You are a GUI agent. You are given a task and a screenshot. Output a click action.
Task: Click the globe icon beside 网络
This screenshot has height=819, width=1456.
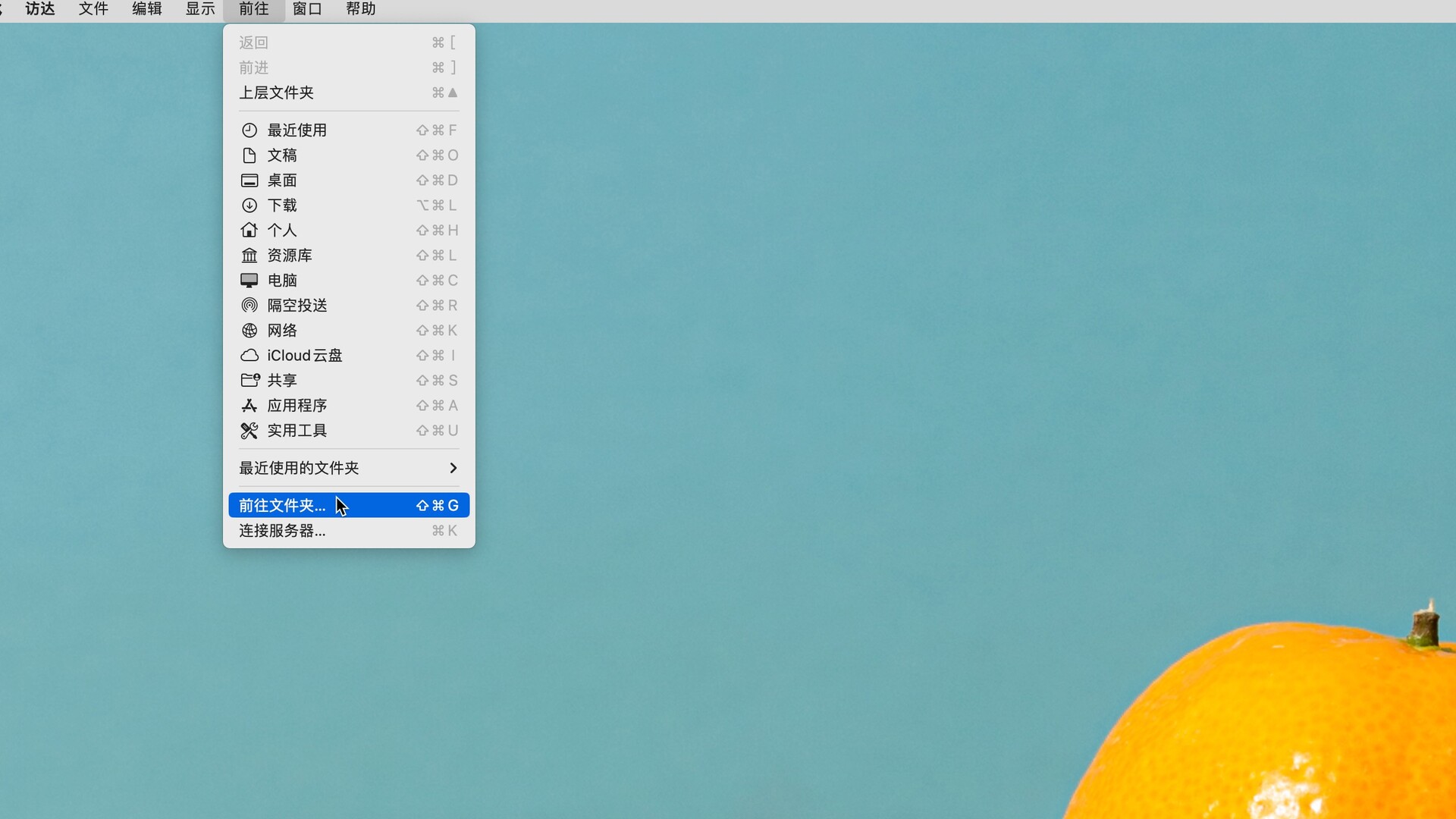click(x=249, y=331)
